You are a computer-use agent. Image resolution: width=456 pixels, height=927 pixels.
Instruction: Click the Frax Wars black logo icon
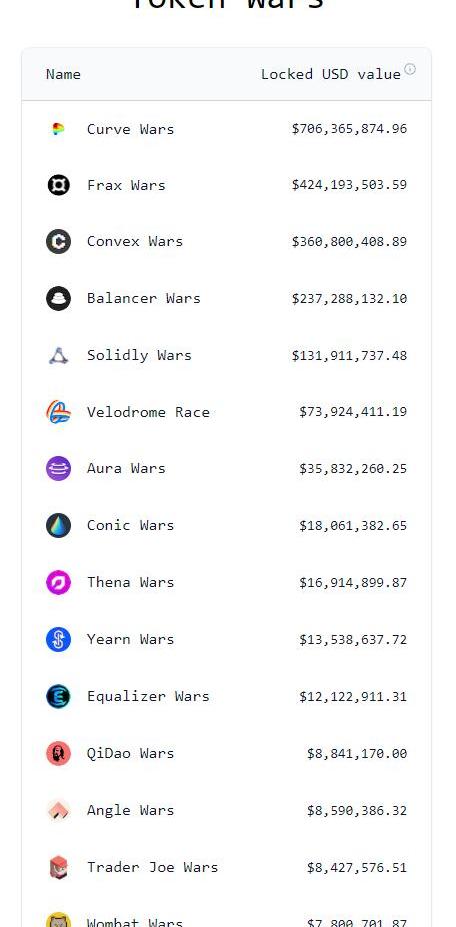[58, 185]
